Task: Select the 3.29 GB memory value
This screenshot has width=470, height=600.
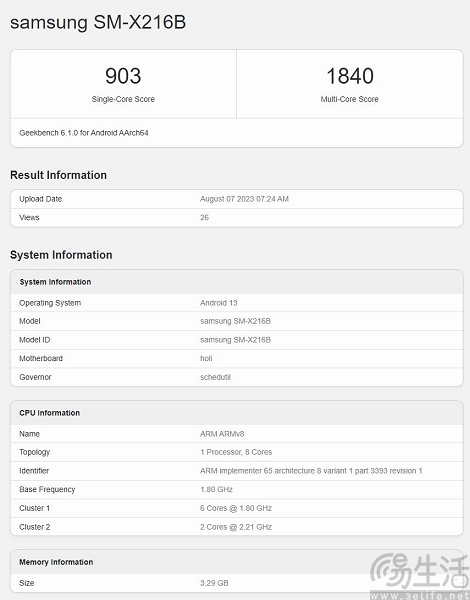Action: pyautogui.click(x=214, y=583)
